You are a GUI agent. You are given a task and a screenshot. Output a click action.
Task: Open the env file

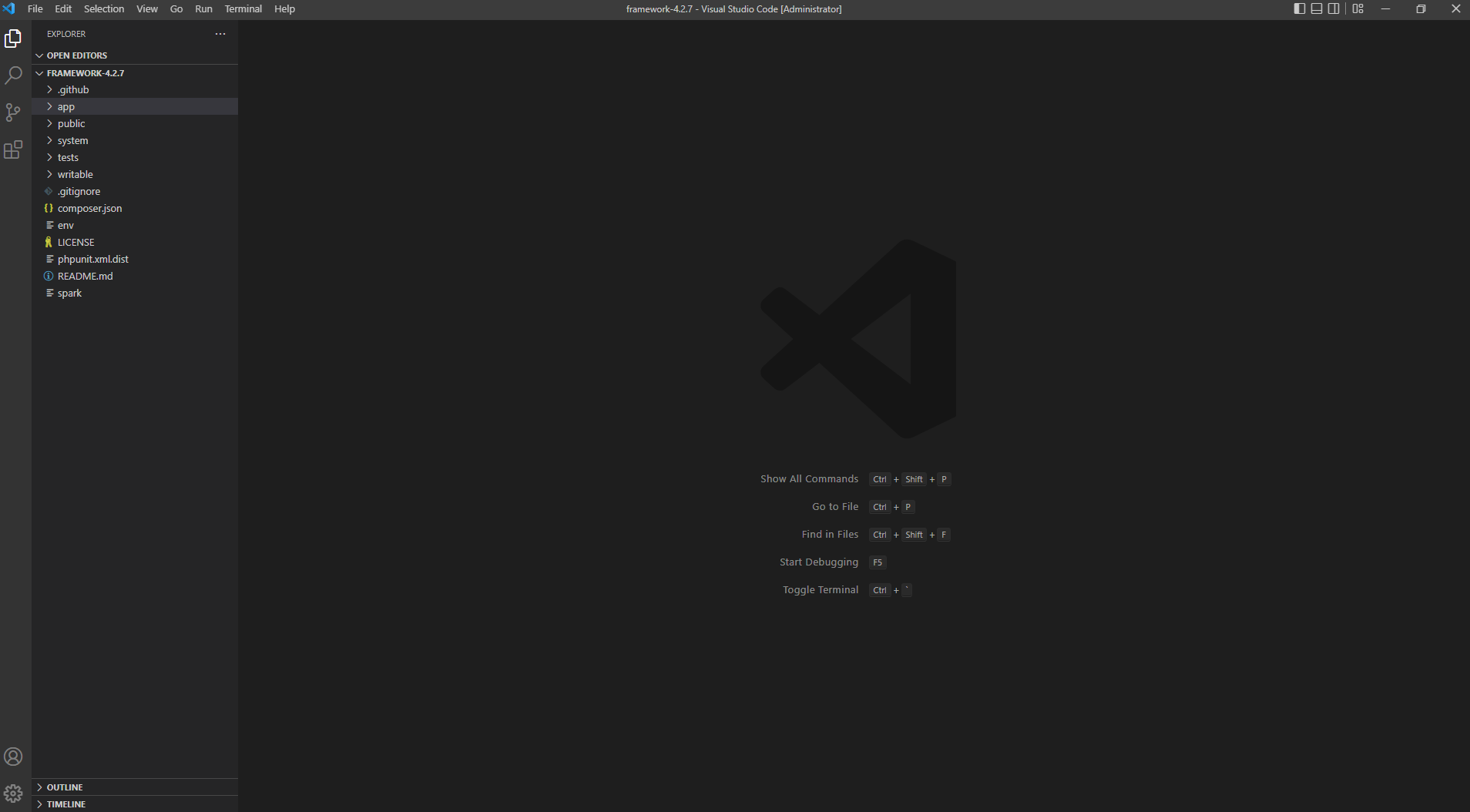pyautogui.click(x=135, y=225)
